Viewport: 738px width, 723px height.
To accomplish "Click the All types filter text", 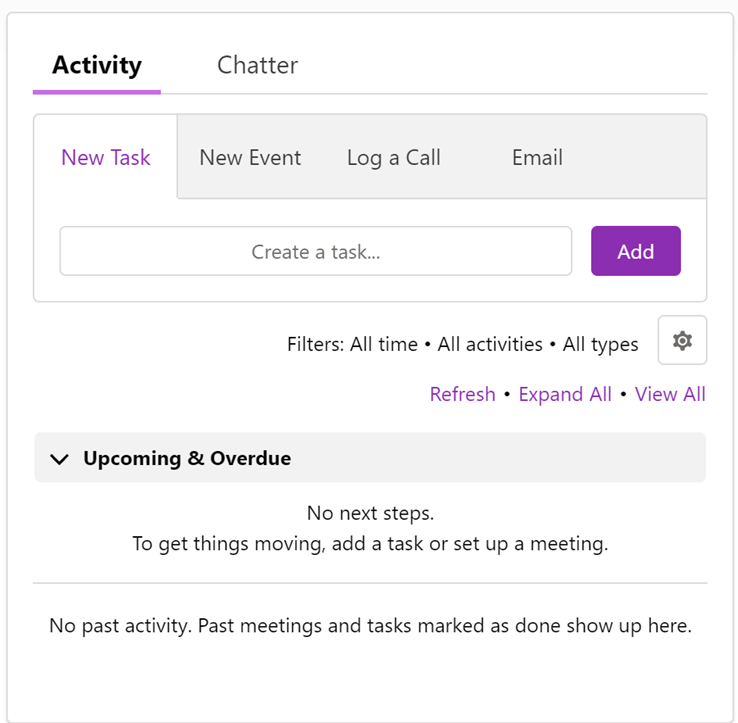I will (601, 345).
